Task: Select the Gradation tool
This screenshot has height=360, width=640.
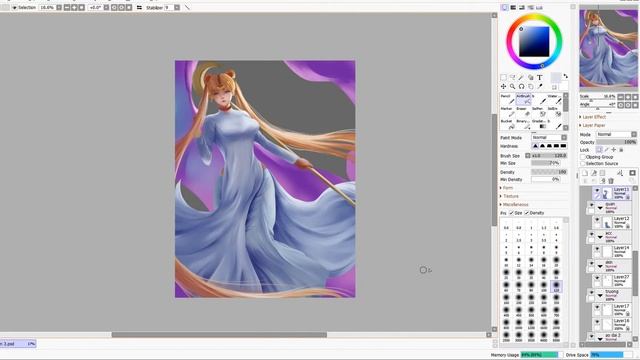Action: (539, 124)
